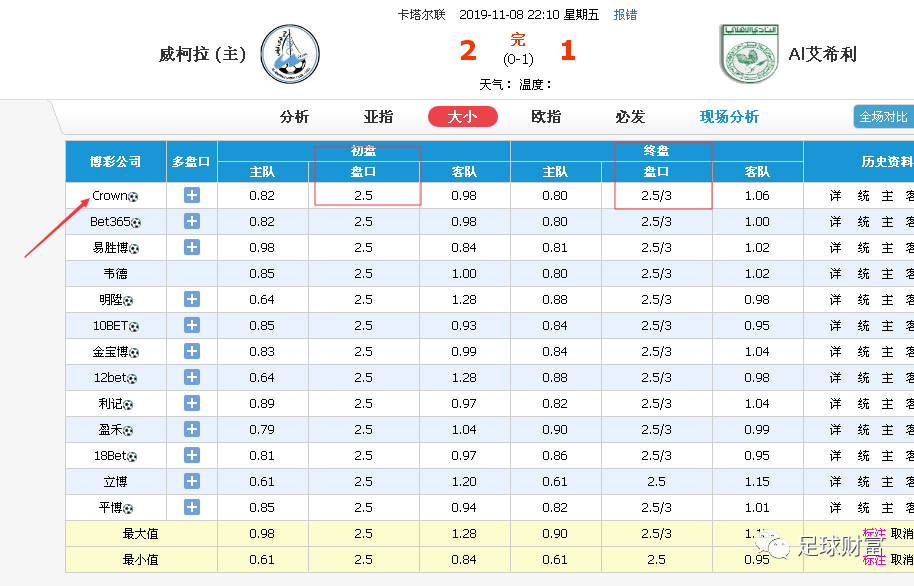Click soccer ball icon next to 平博

[128, 509]
